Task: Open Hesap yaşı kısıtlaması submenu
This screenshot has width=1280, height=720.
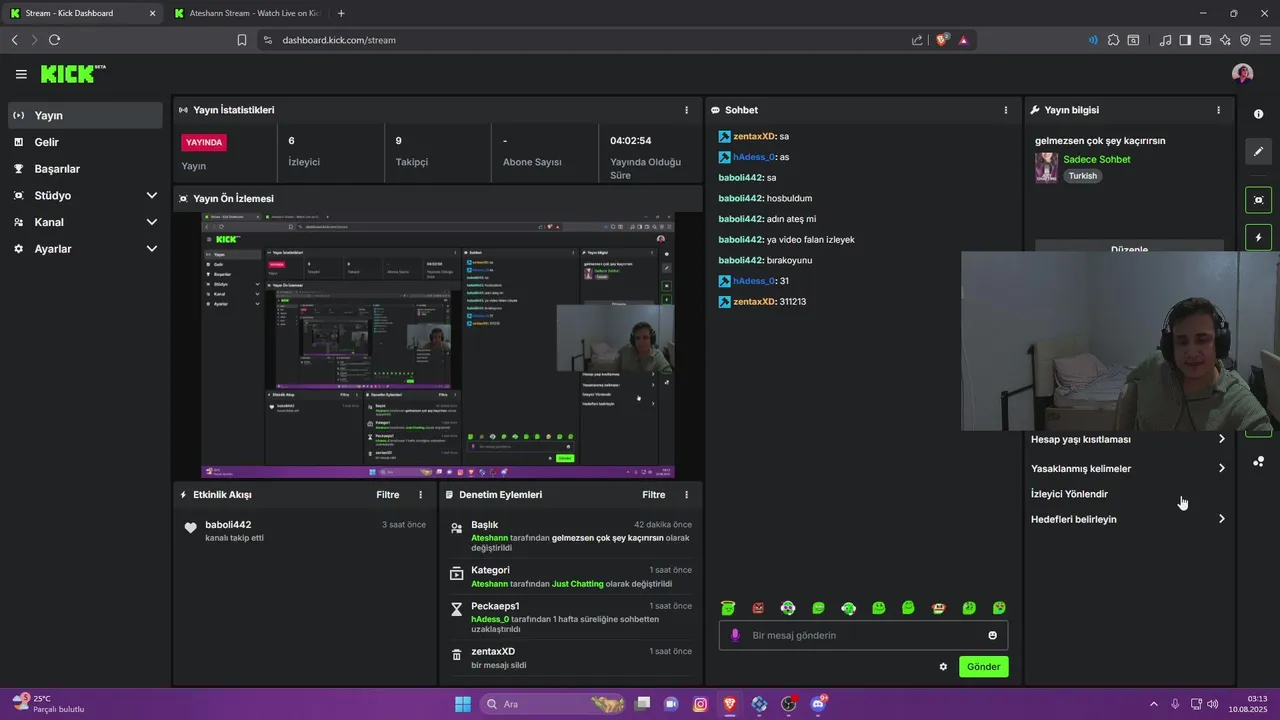Action: click(1128, 439)
